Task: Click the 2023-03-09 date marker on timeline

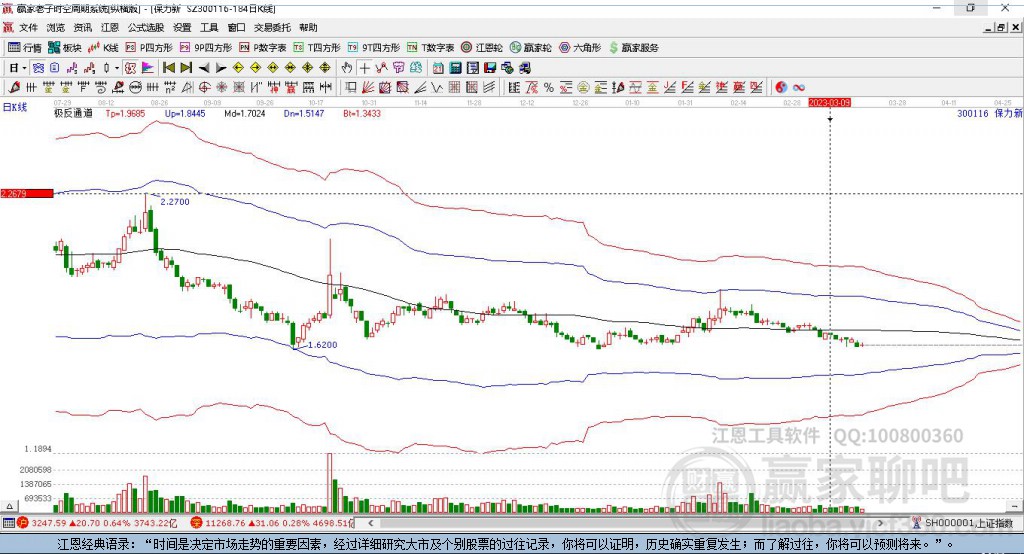Action: point(829,102)
